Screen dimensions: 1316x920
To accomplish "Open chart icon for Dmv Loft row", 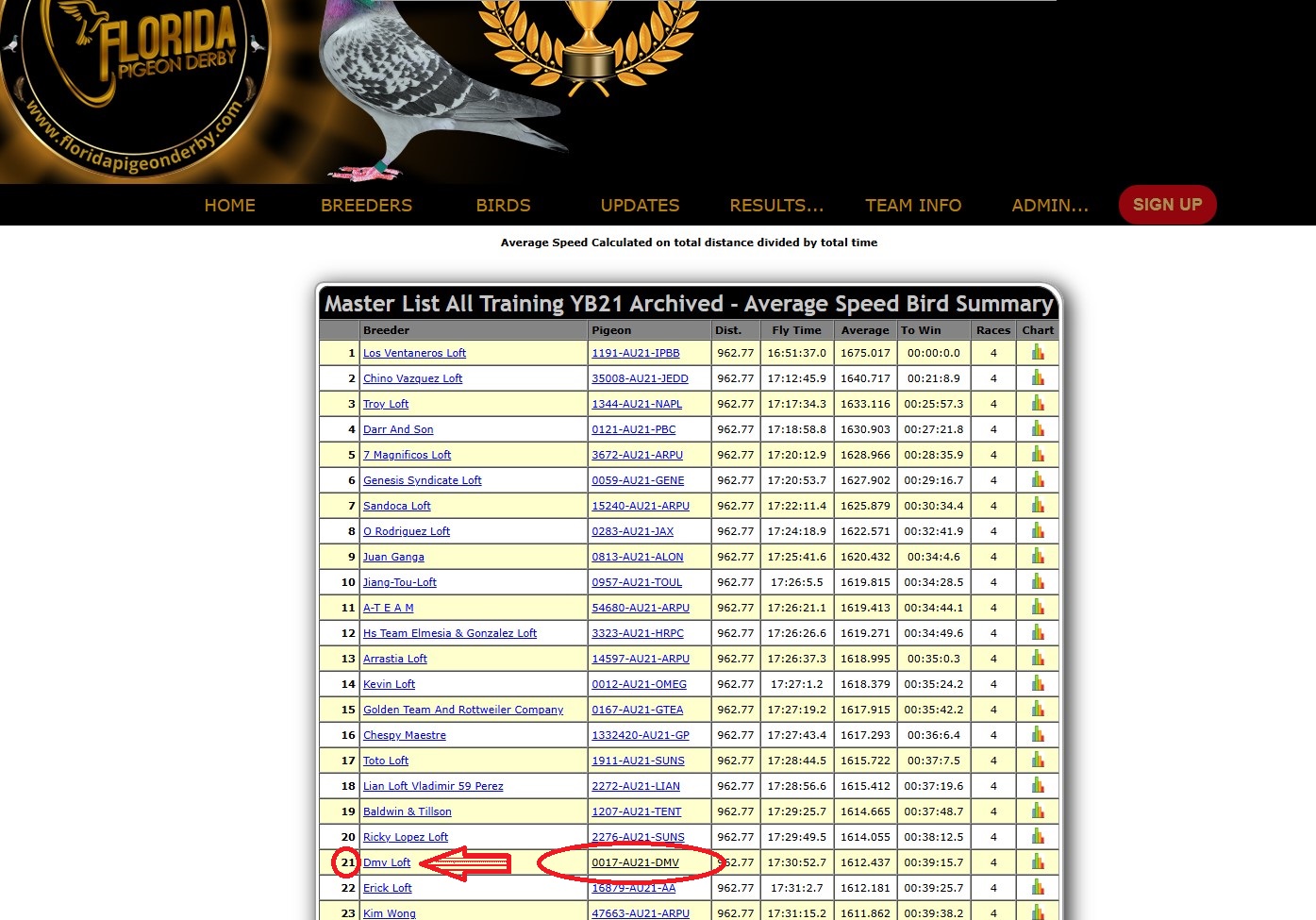I will point(1038,862).
